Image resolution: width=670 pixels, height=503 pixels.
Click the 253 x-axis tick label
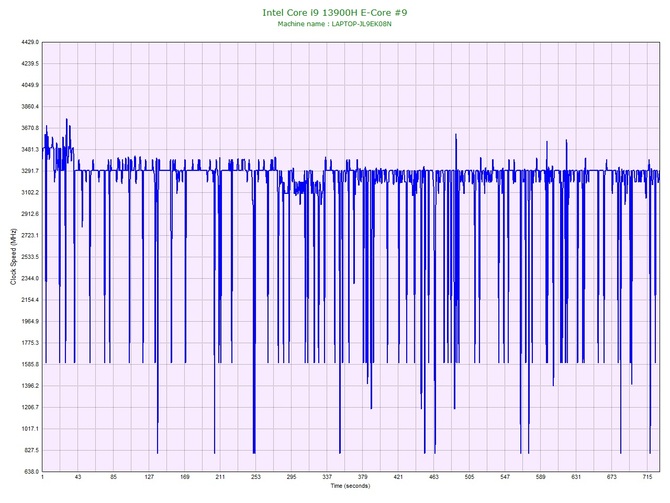256,477
